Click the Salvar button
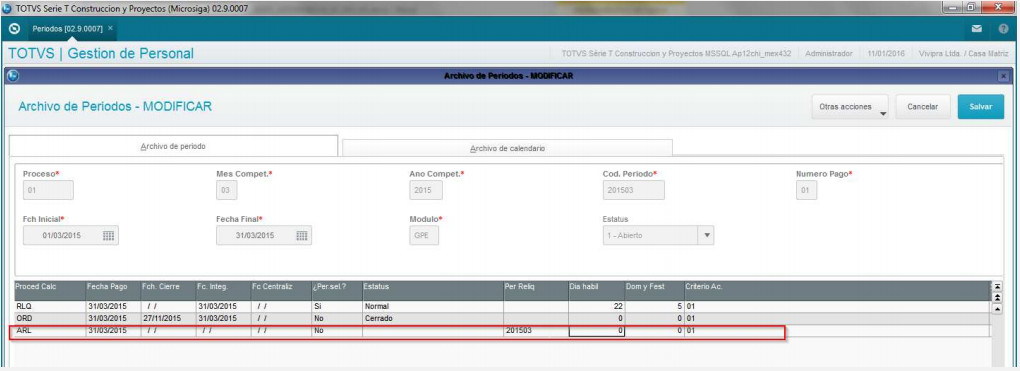The height and width of the screenshot is (371, 1020). (x=981, y=107)
